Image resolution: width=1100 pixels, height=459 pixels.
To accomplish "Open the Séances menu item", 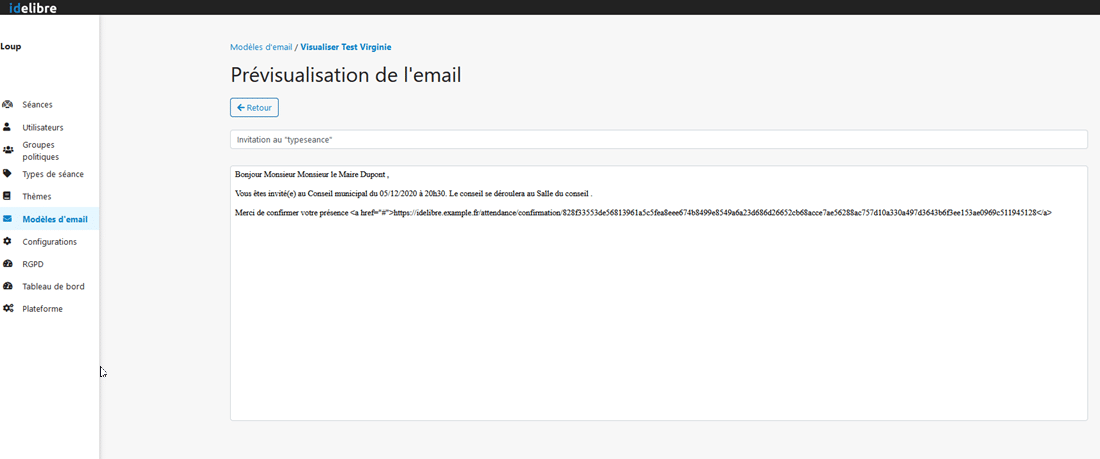I will pos(37,105).
